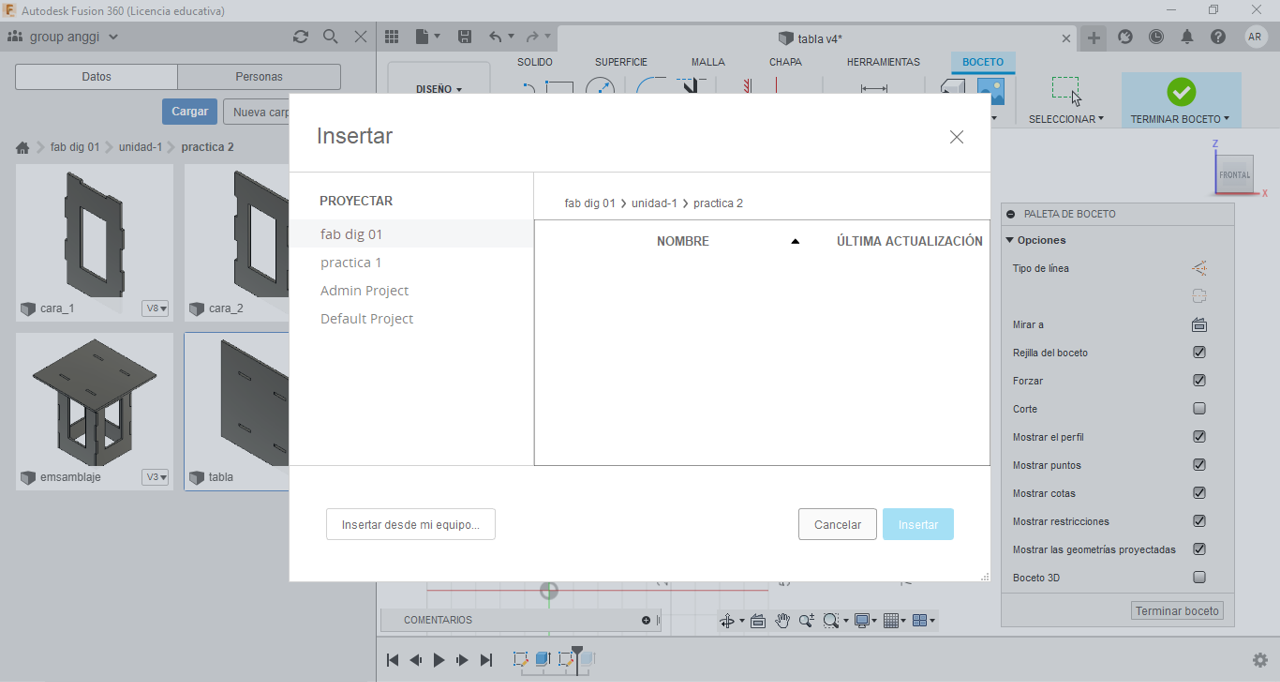1280x682 pixels.
Task: Refresh the data panel
Action: (x=300, y=37)
